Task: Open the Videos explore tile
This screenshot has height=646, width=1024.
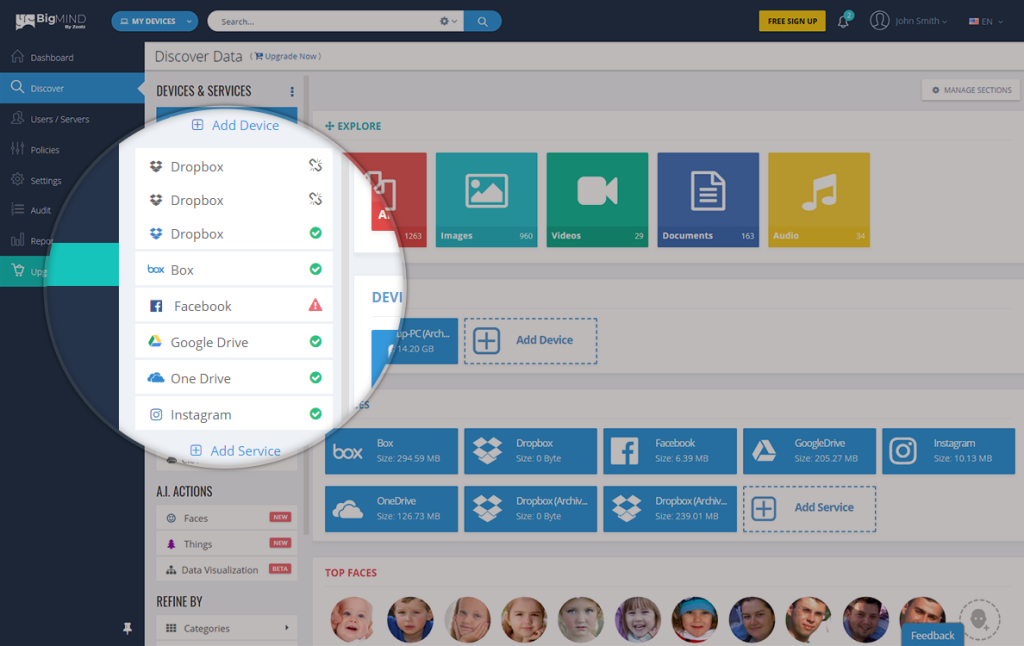Action: 598,200
